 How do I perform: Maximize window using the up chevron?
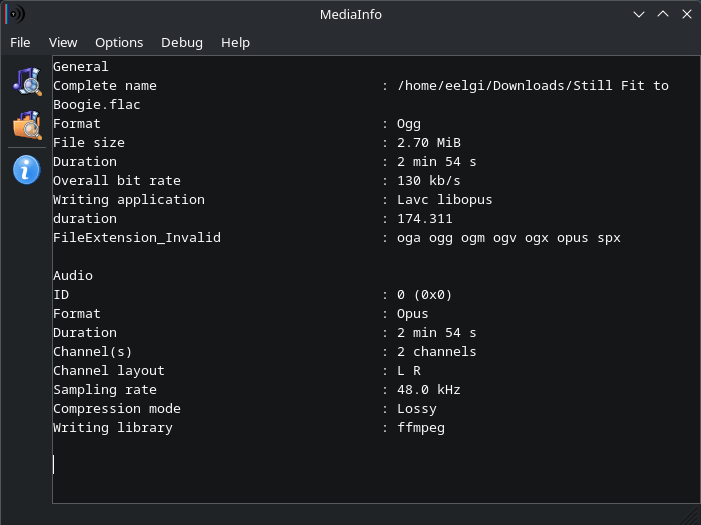pos(663,14)
